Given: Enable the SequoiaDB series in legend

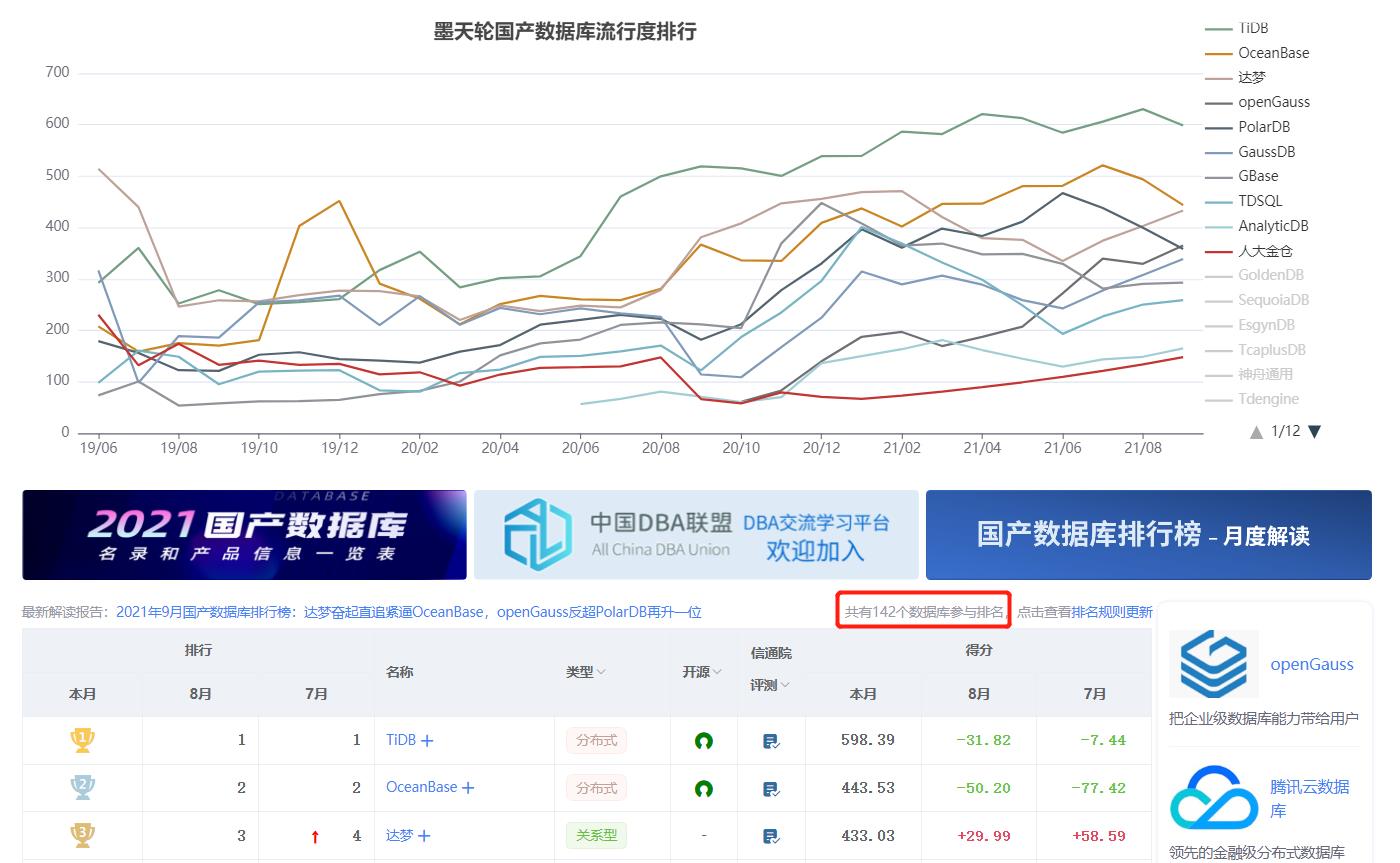Looking at the screenshot, I should click(x=1257, y=300).
